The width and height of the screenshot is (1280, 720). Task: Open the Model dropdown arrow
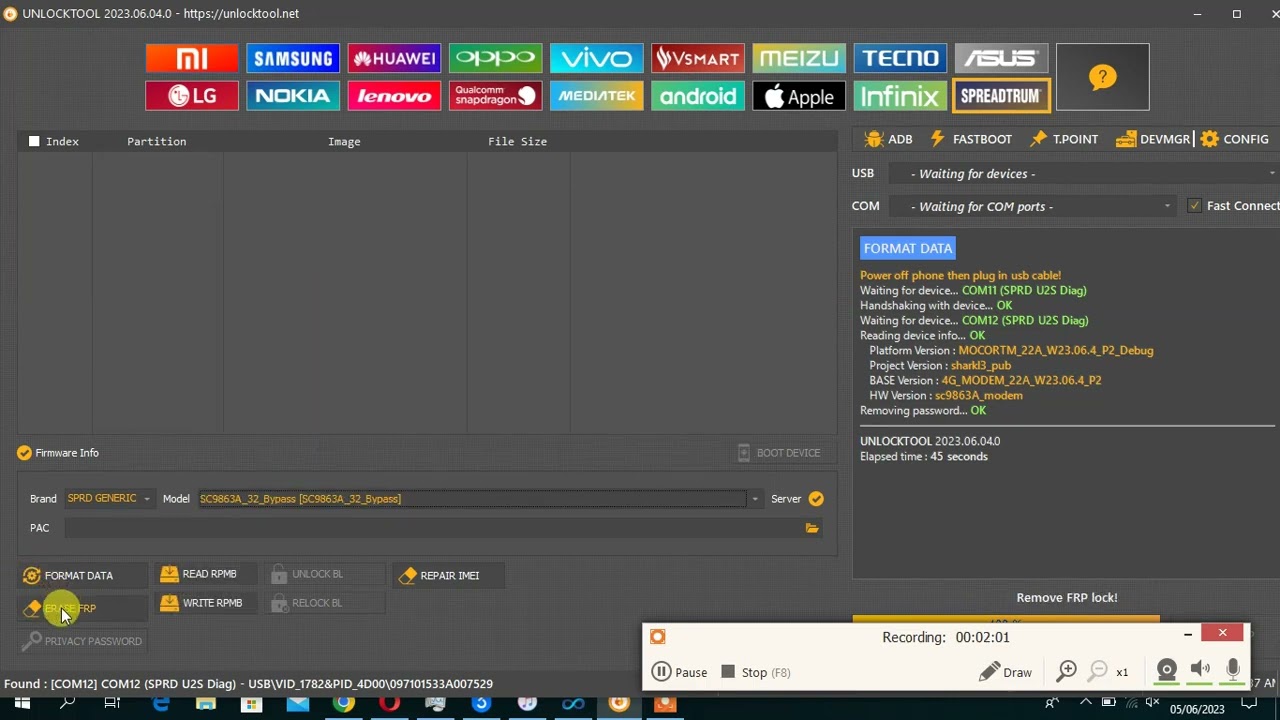click(755, 499)
